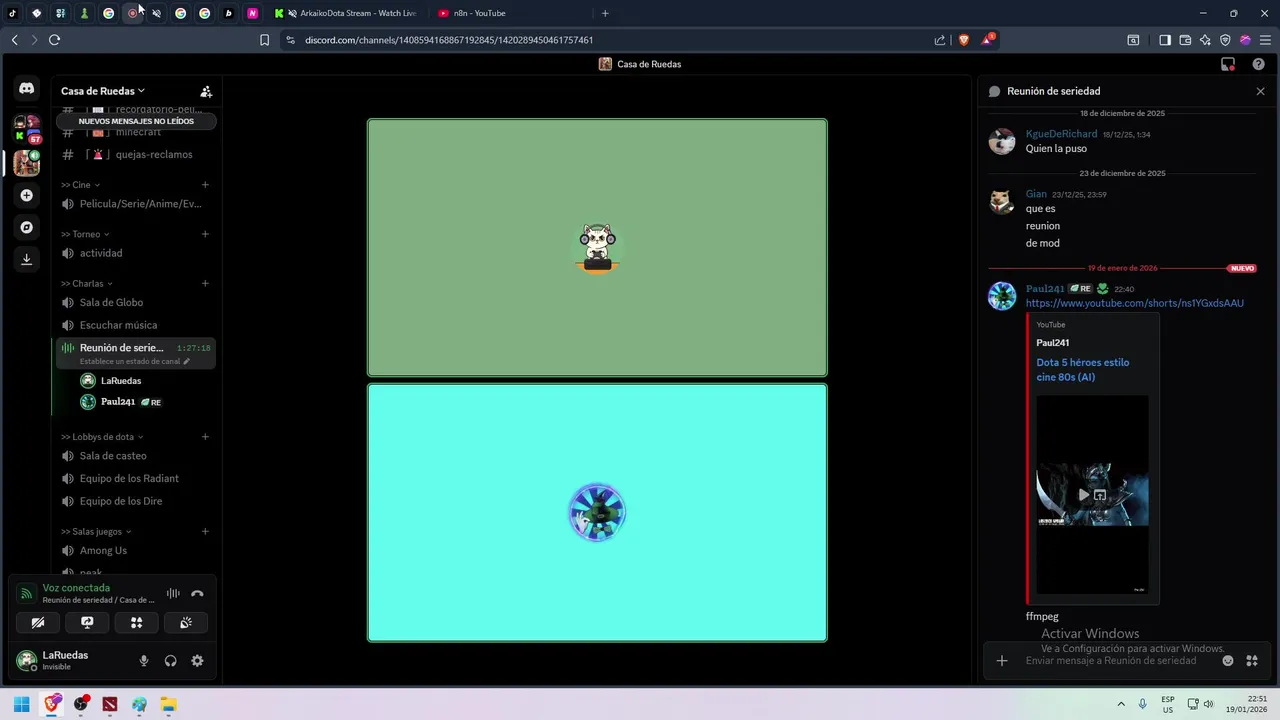Collapse the Salas juegos category

pos(96,531)
